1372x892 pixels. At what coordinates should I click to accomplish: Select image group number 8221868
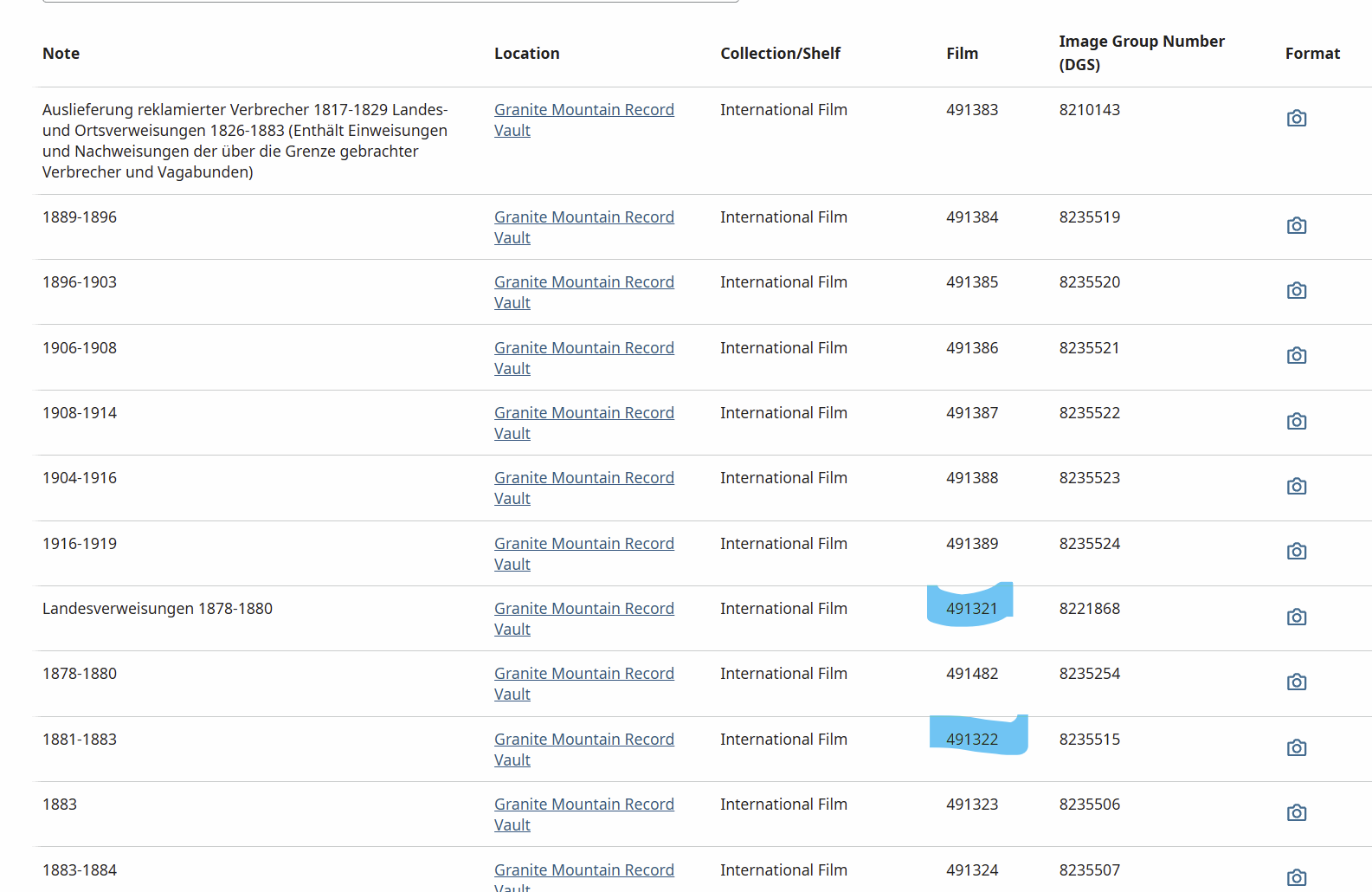tap(1089, 609)
